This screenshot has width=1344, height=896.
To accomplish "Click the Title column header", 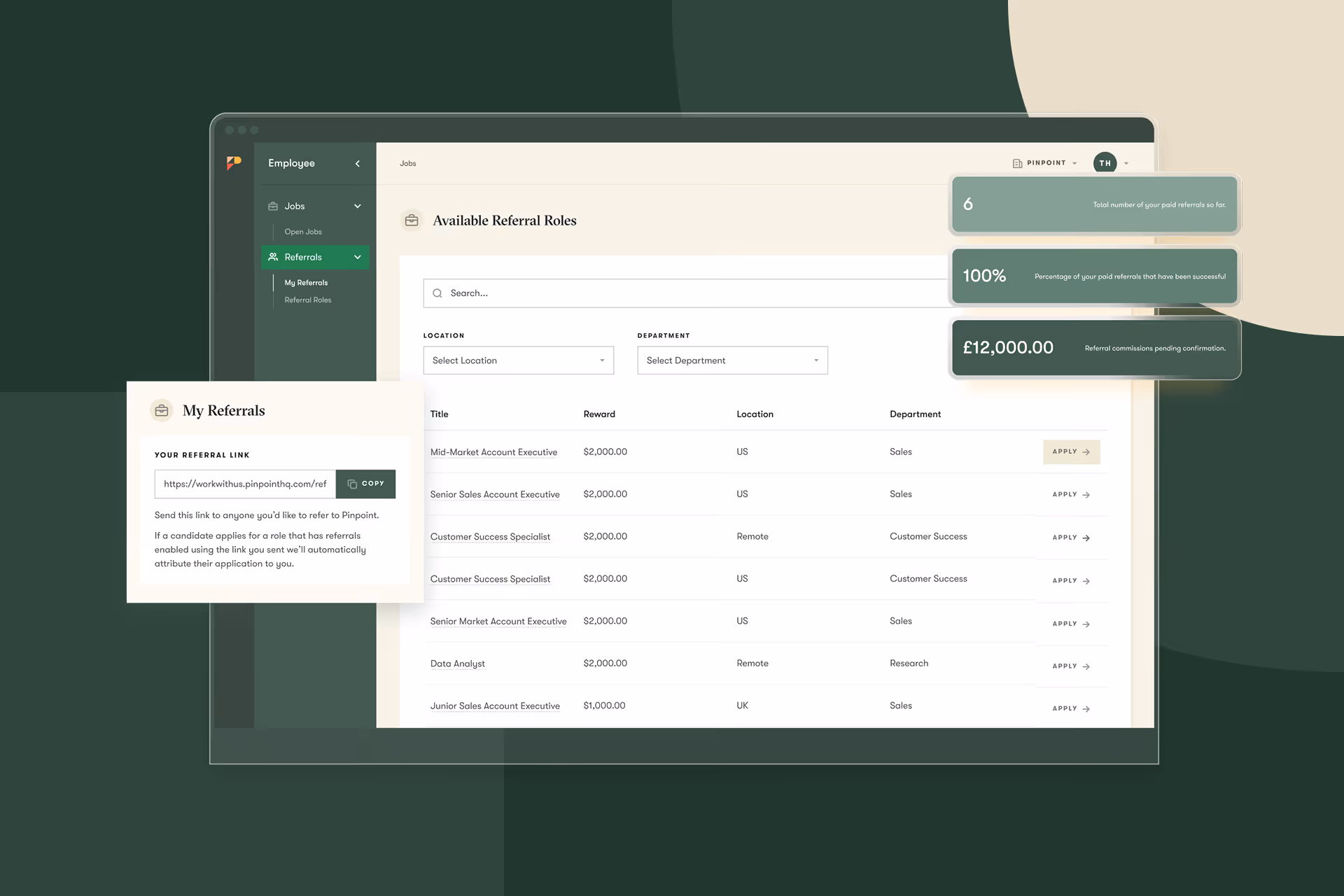I will (439, 414).
